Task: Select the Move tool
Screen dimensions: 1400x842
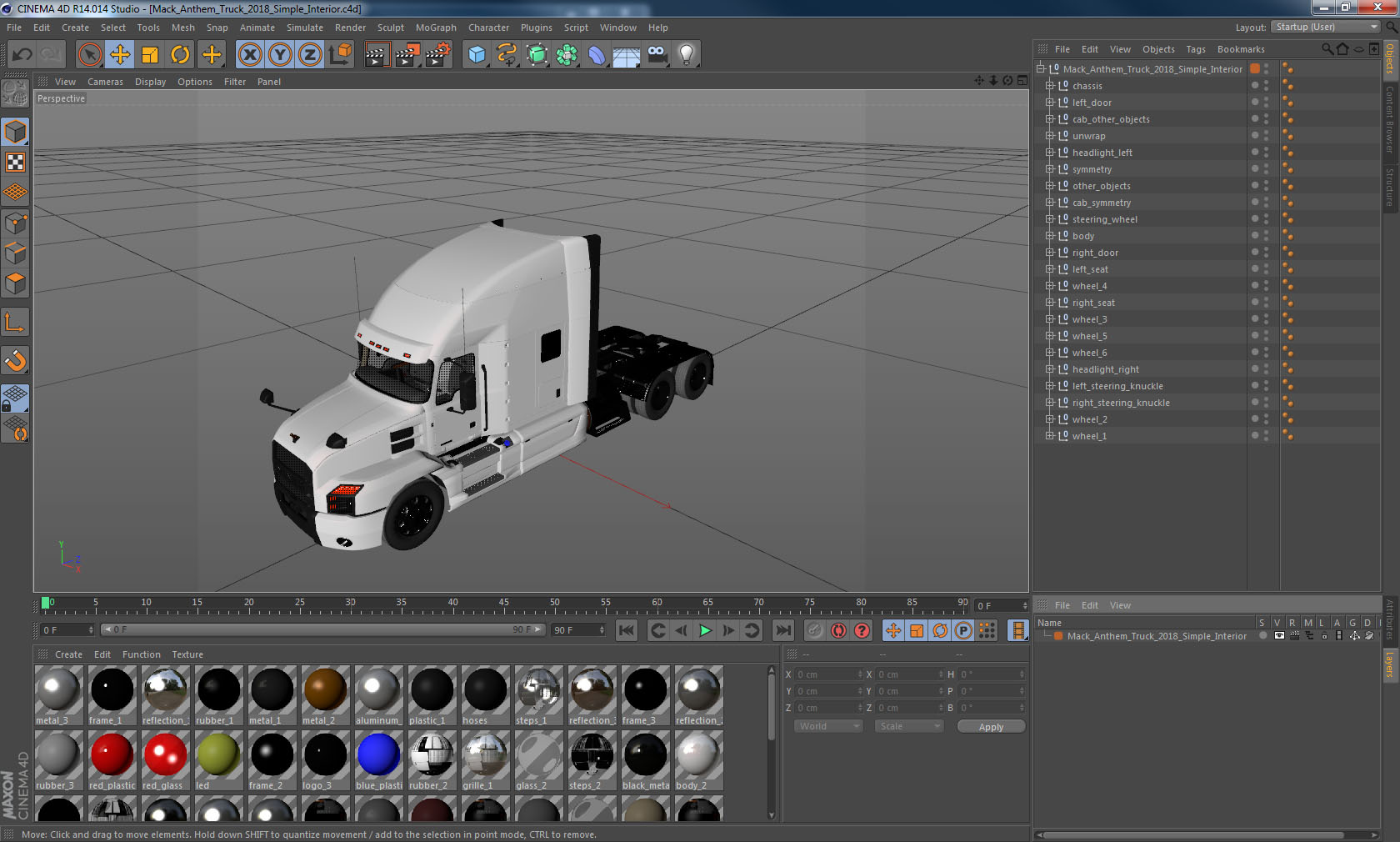Action: click(120, 55)
